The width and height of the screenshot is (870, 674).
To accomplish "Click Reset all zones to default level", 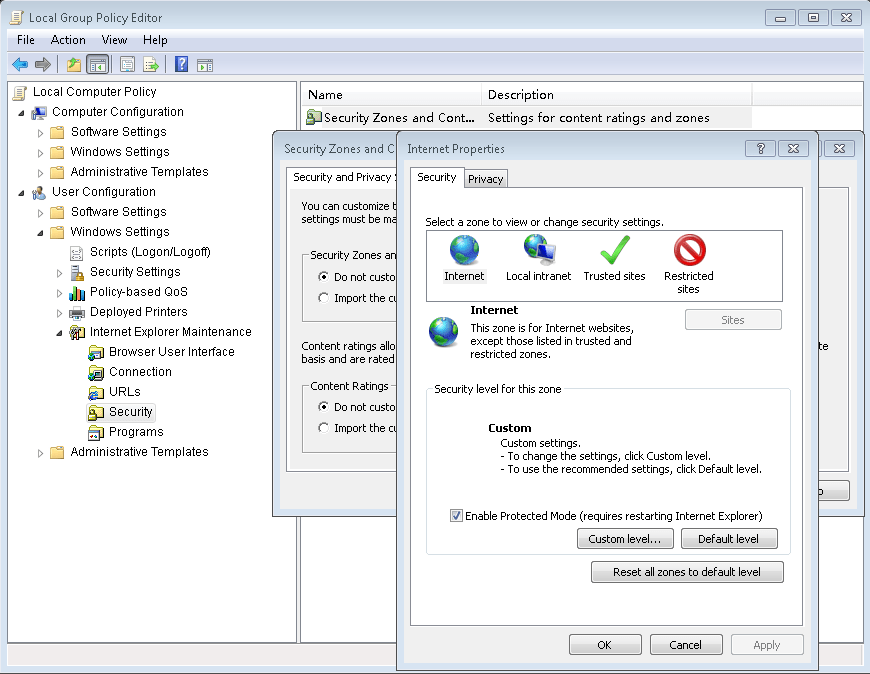I will click(x=687, y=572).
